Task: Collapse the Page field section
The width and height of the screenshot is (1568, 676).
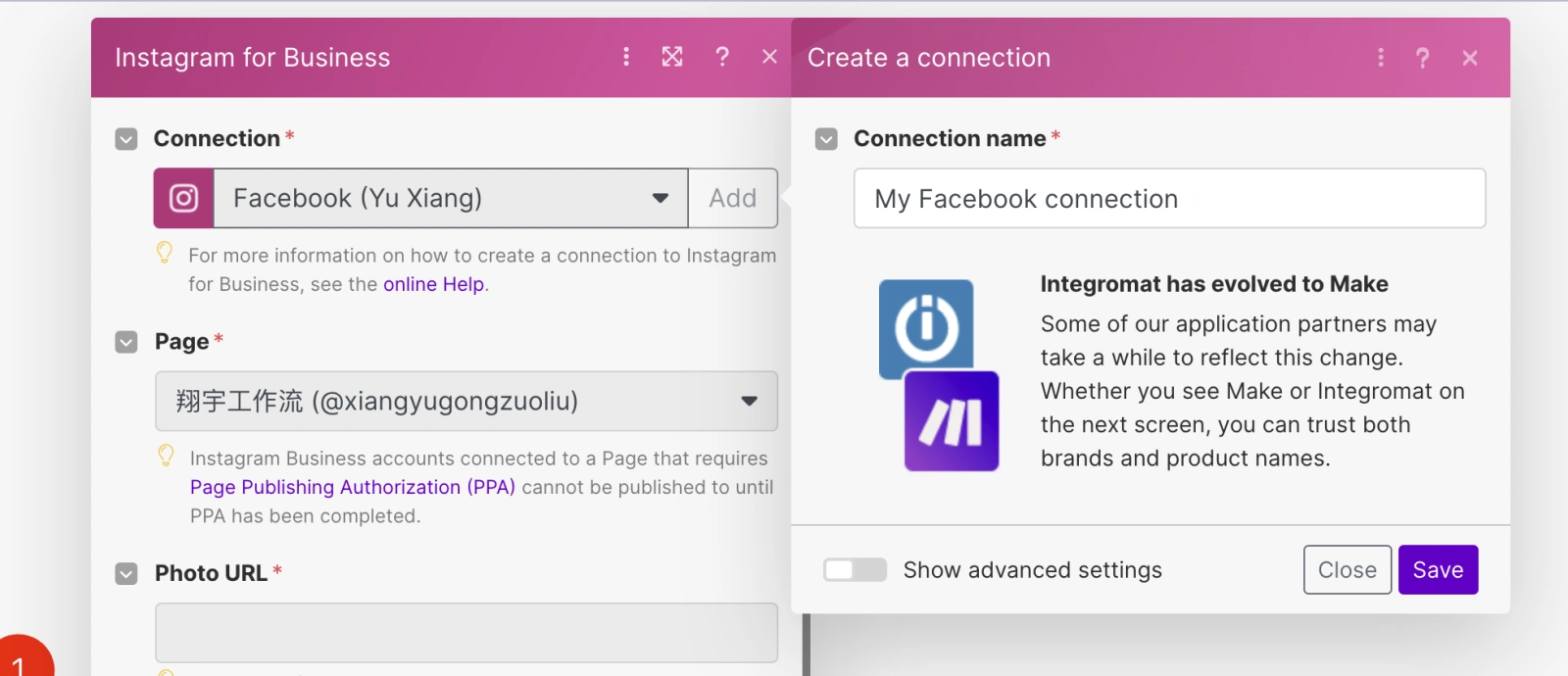Action: click(126, 342)
